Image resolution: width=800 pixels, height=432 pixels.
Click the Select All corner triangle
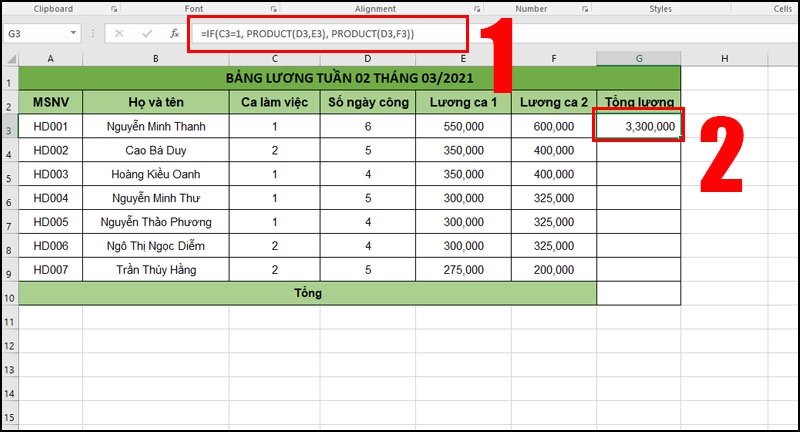[x=9, y=58]
